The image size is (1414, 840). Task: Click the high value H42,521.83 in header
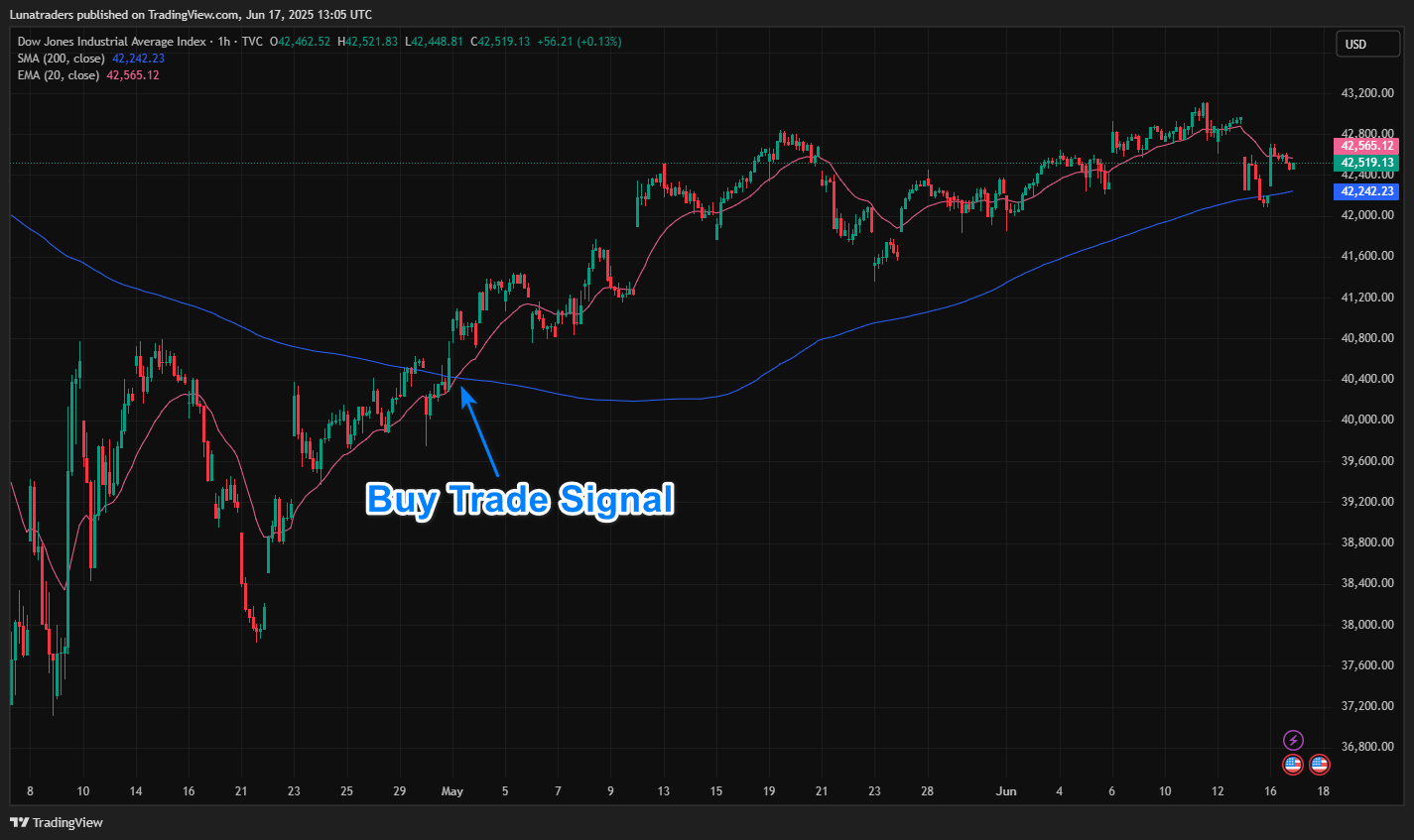(x=368, y=42)
